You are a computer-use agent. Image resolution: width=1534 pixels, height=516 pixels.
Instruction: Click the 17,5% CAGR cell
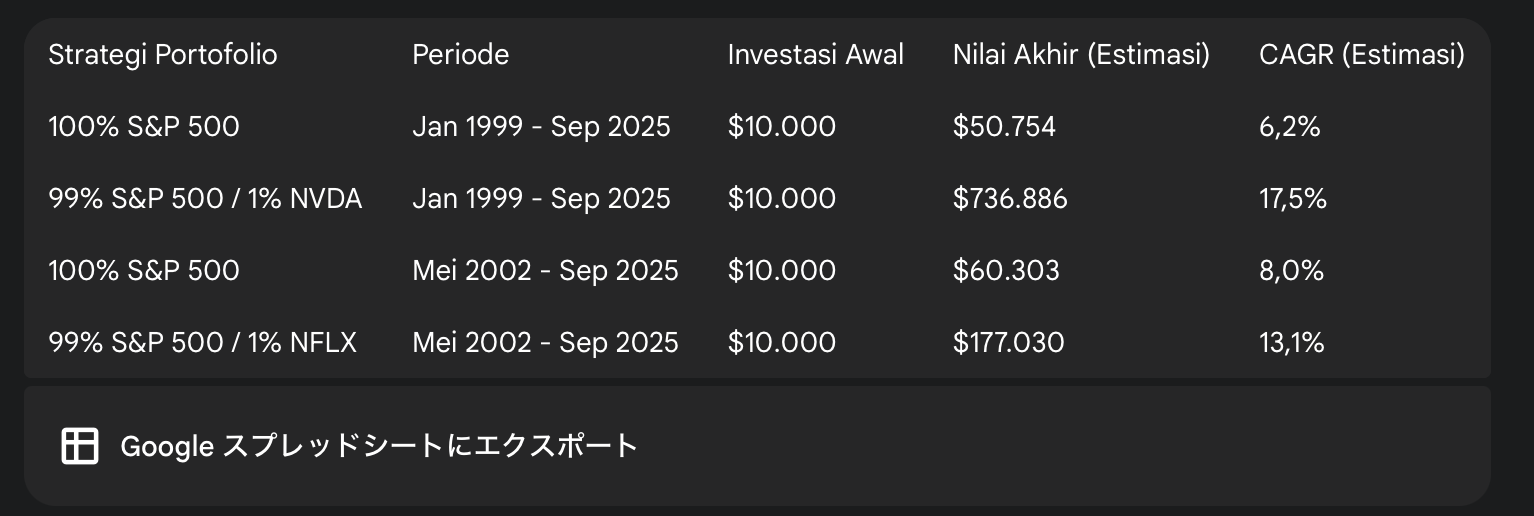[1292, 199]
